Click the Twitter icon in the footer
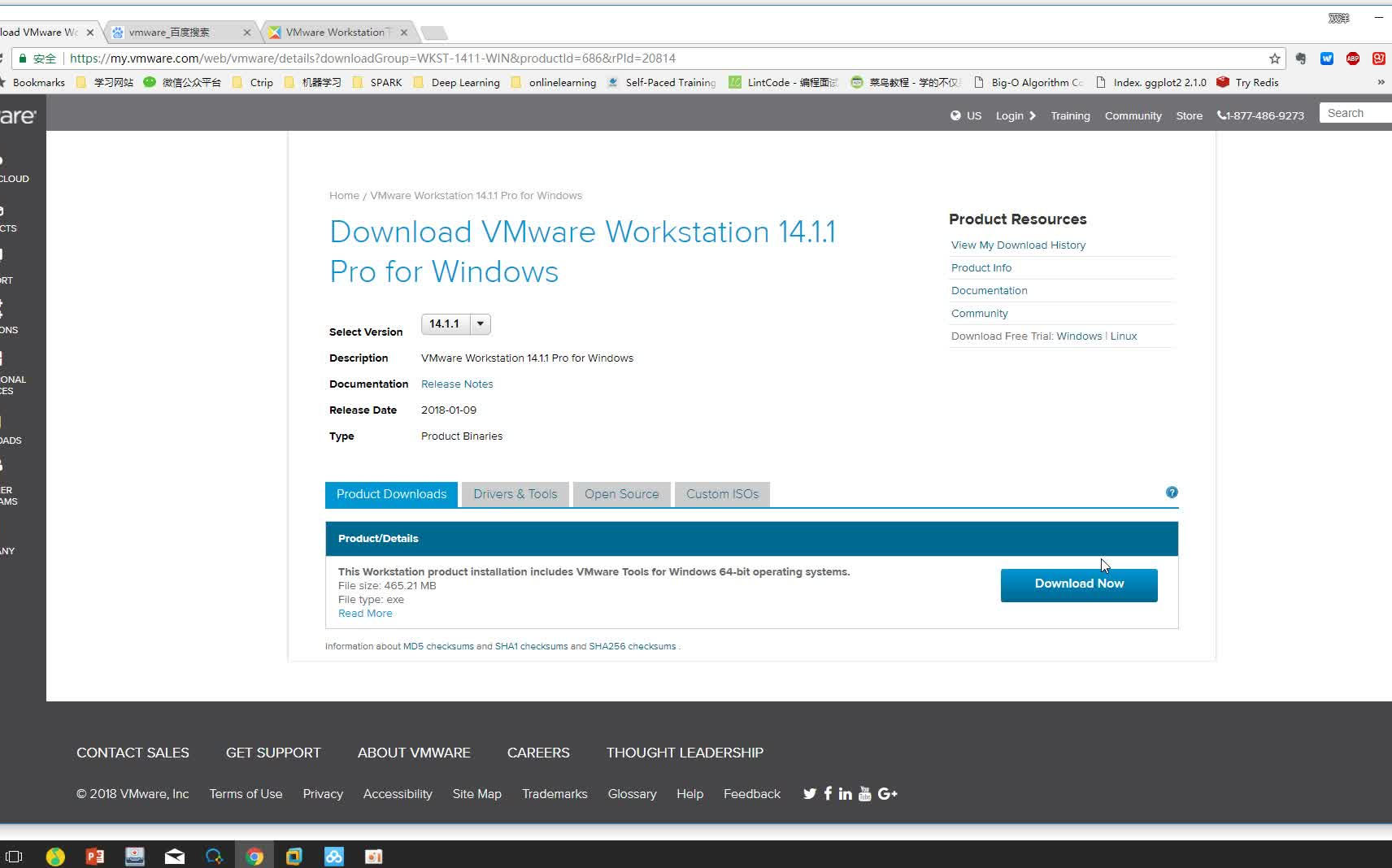1392x868 pixels. [x=810, y=794]
